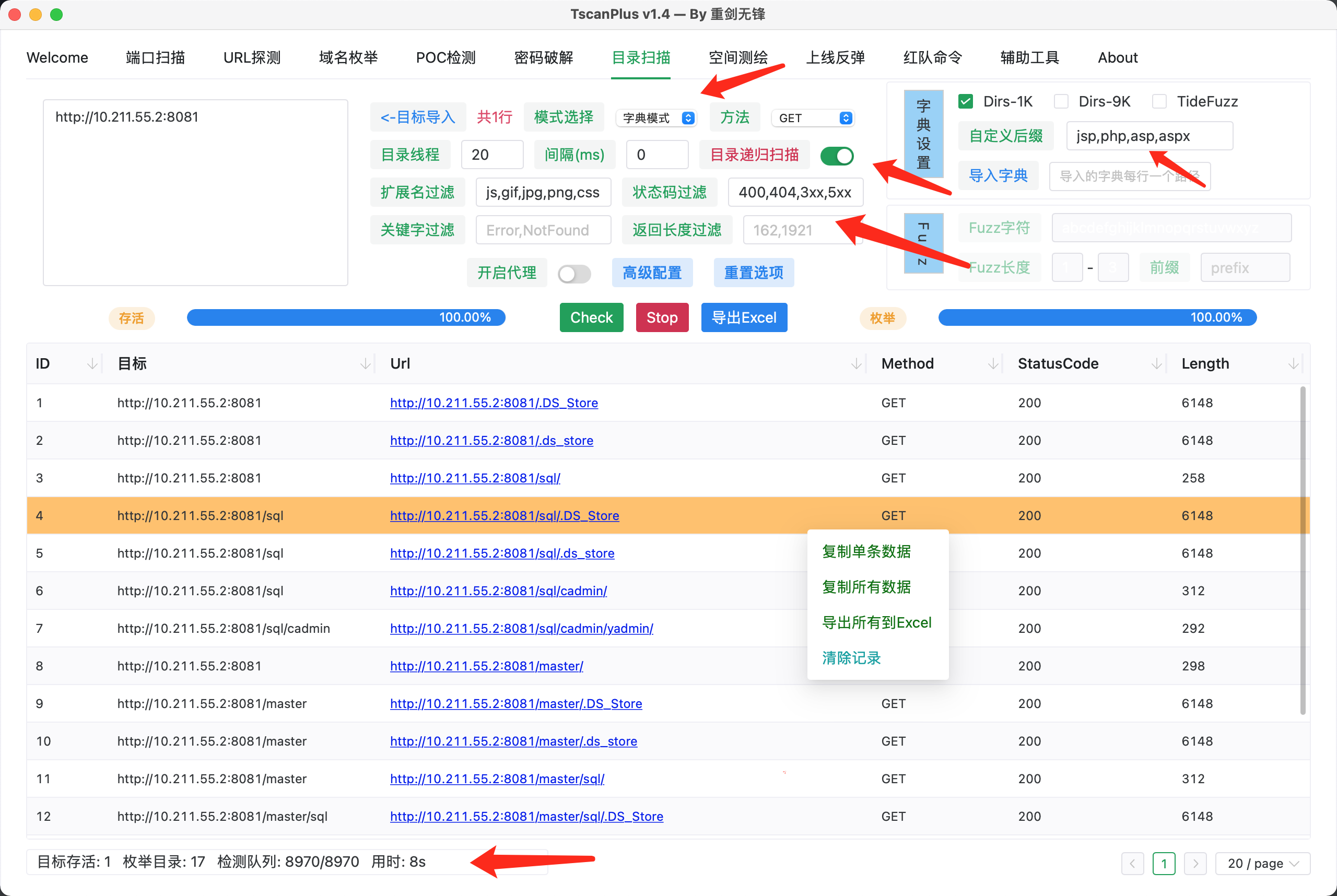This screenshot has width=1337, height=896.
Task: Turn off the 目录递归扫描 switch
Action: [837, 156]
